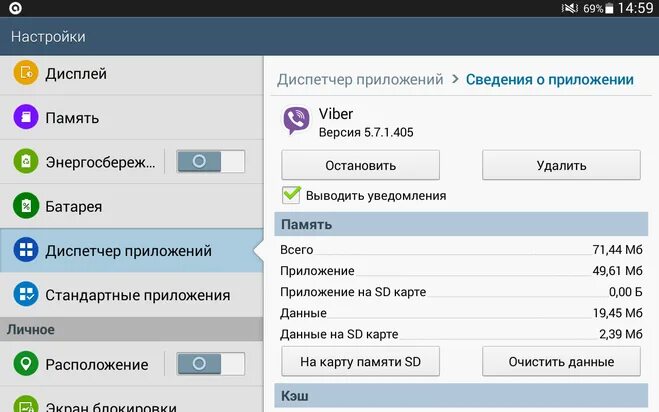Toggle the Энергосбережение switch
659x412 pixels.
pos(211,161)
